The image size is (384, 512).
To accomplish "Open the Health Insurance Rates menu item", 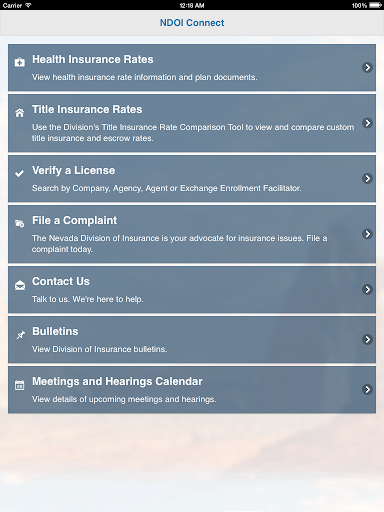I will [x=192, y=68].
